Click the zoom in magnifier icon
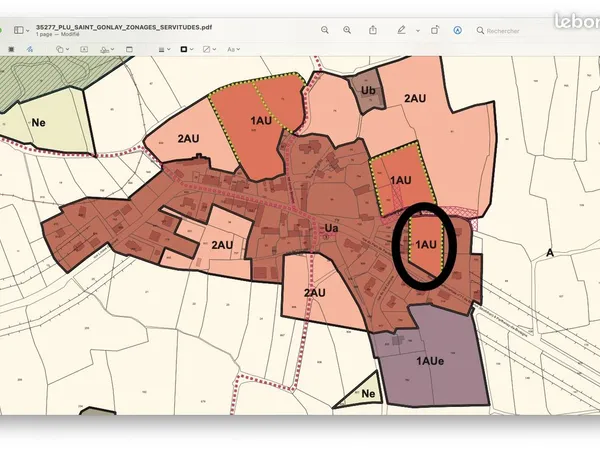This screenshot has width=600, height=450. pyautogui.click(x=347, y=30)
